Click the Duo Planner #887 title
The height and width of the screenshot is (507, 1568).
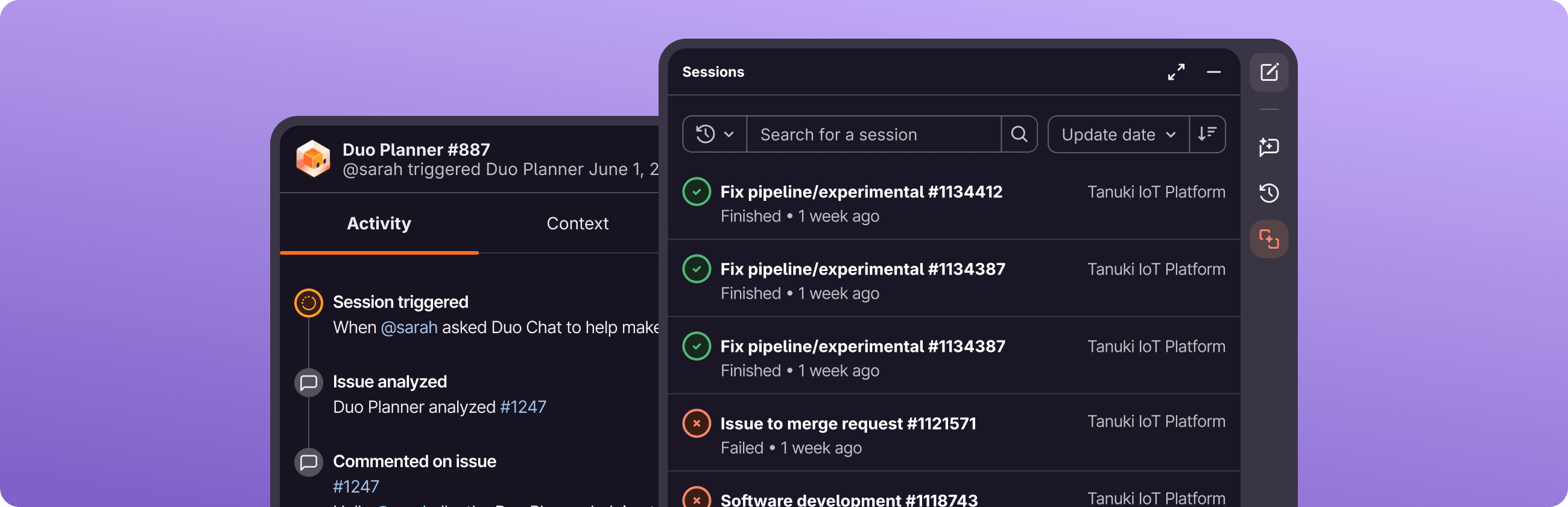click(416, 149)
